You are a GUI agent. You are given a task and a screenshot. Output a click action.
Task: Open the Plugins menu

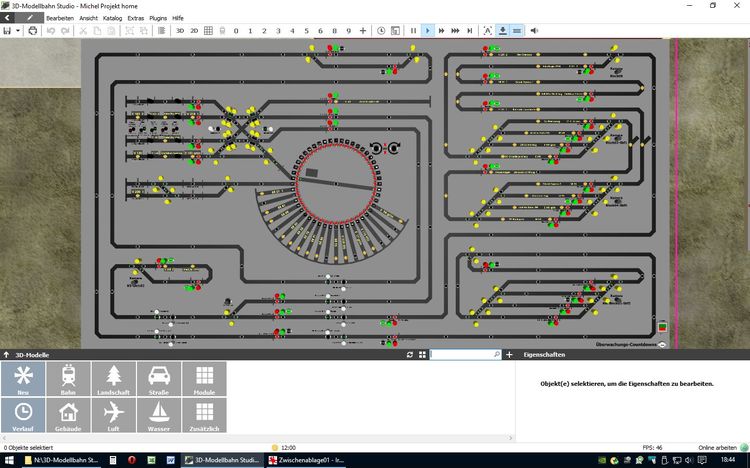click(158, 18)
